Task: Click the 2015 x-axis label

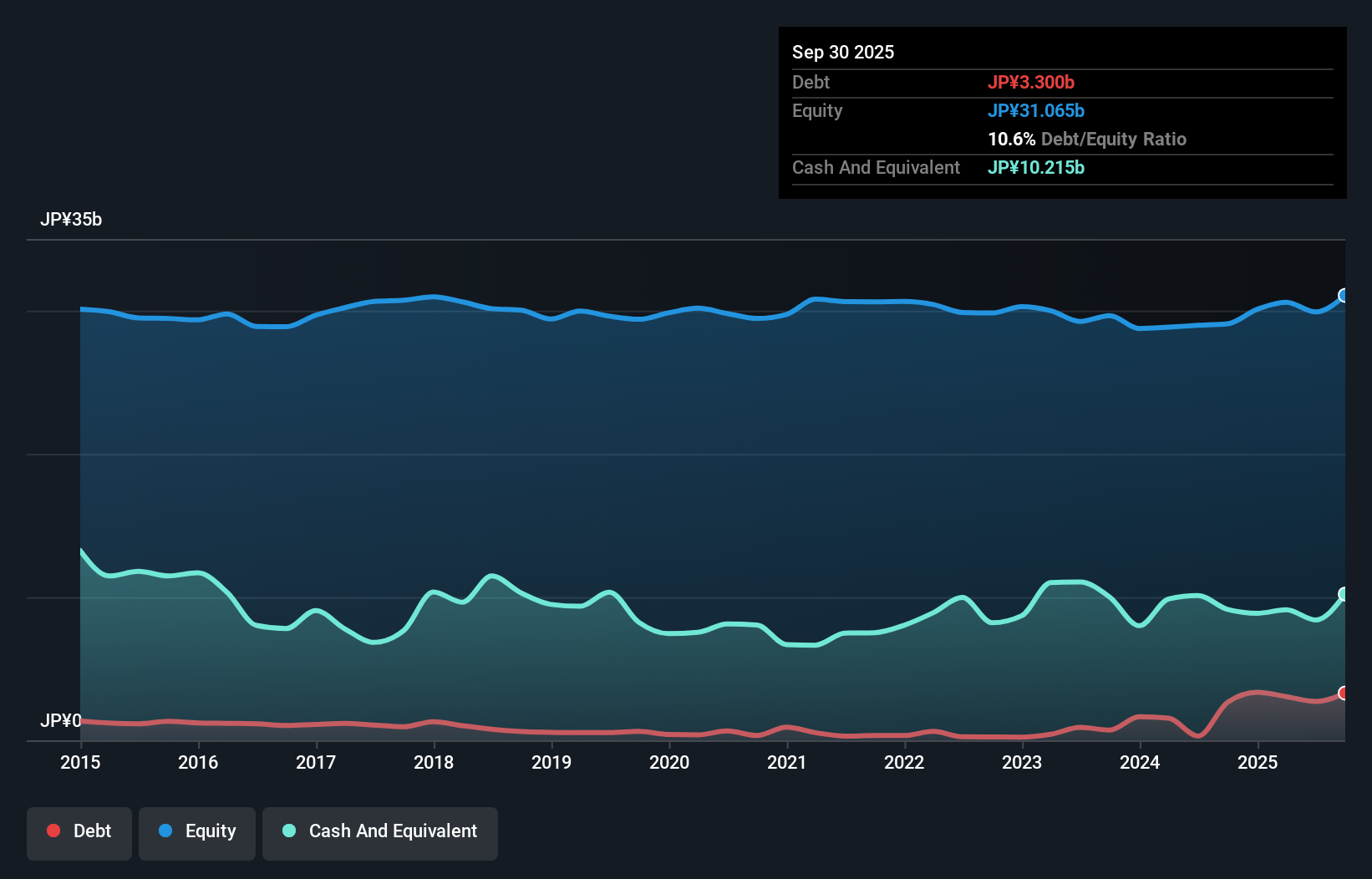Action: tap(80, 762)
